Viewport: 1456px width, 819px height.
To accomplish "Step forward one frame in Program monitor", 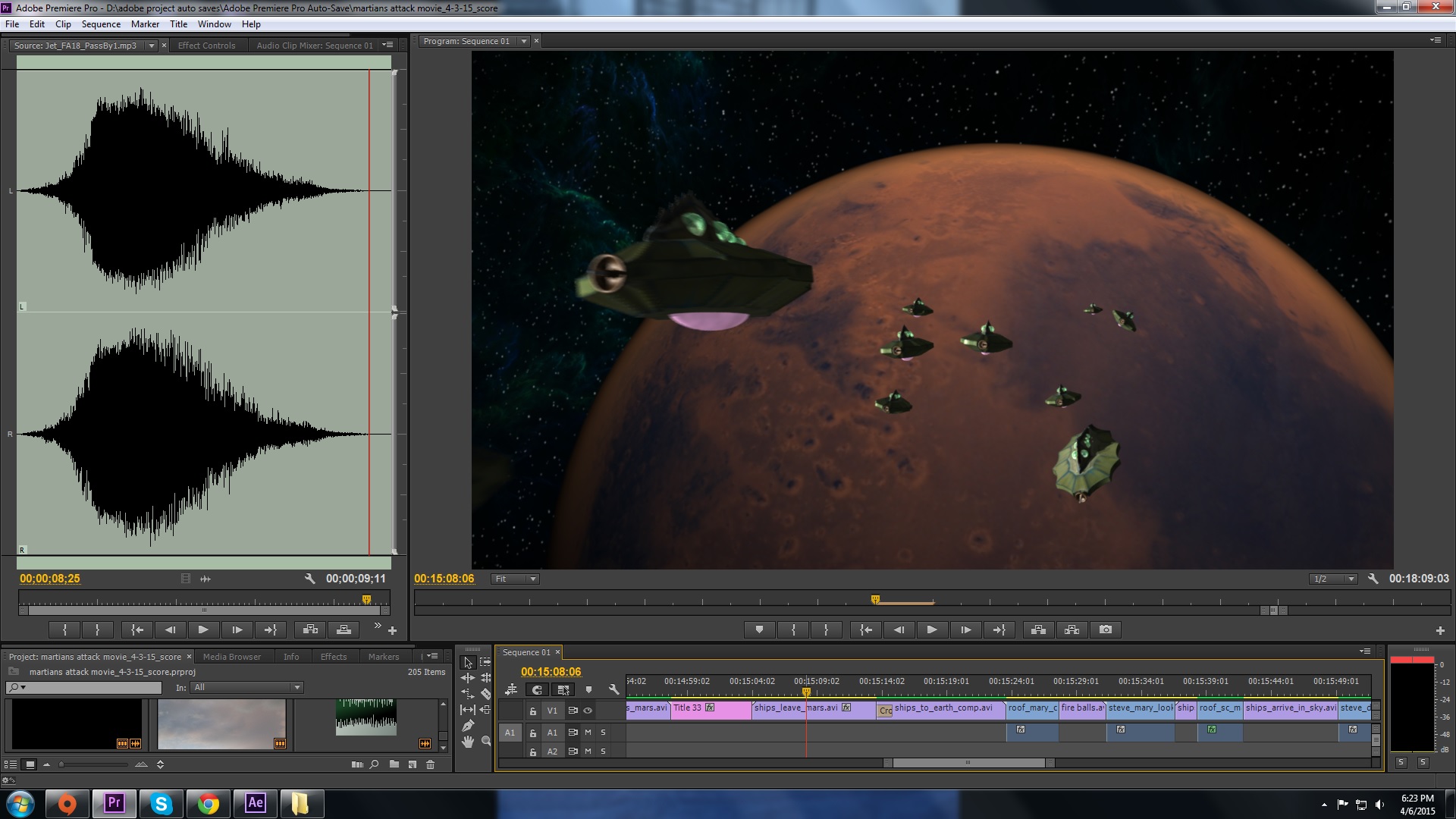I will tap(965, 629).
